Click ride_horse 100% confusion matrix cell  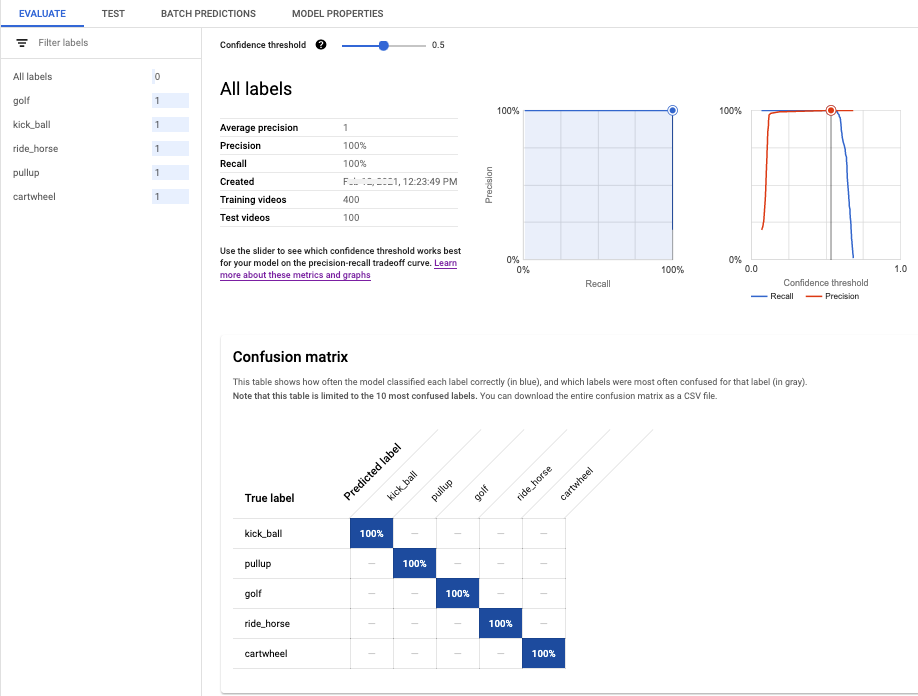501,623
